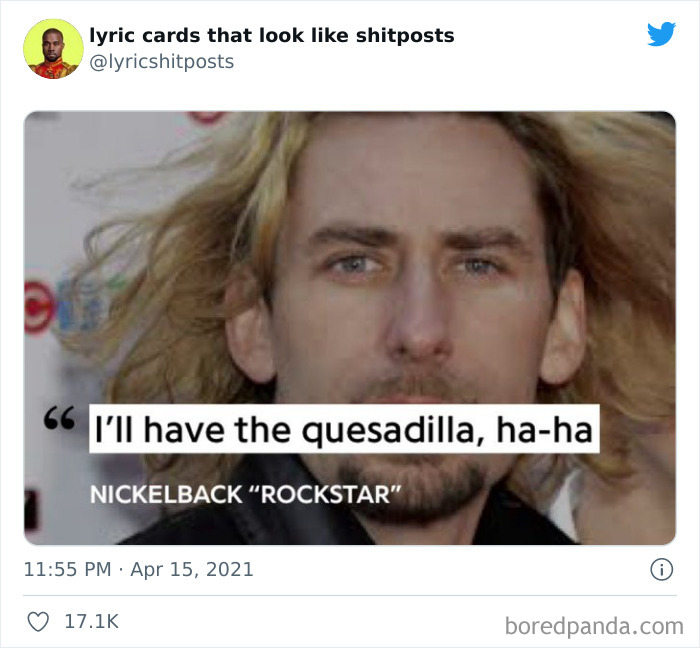Open "lyric cards that look like shitposts" profile name
Screen dimensions: 700x648
272,36
